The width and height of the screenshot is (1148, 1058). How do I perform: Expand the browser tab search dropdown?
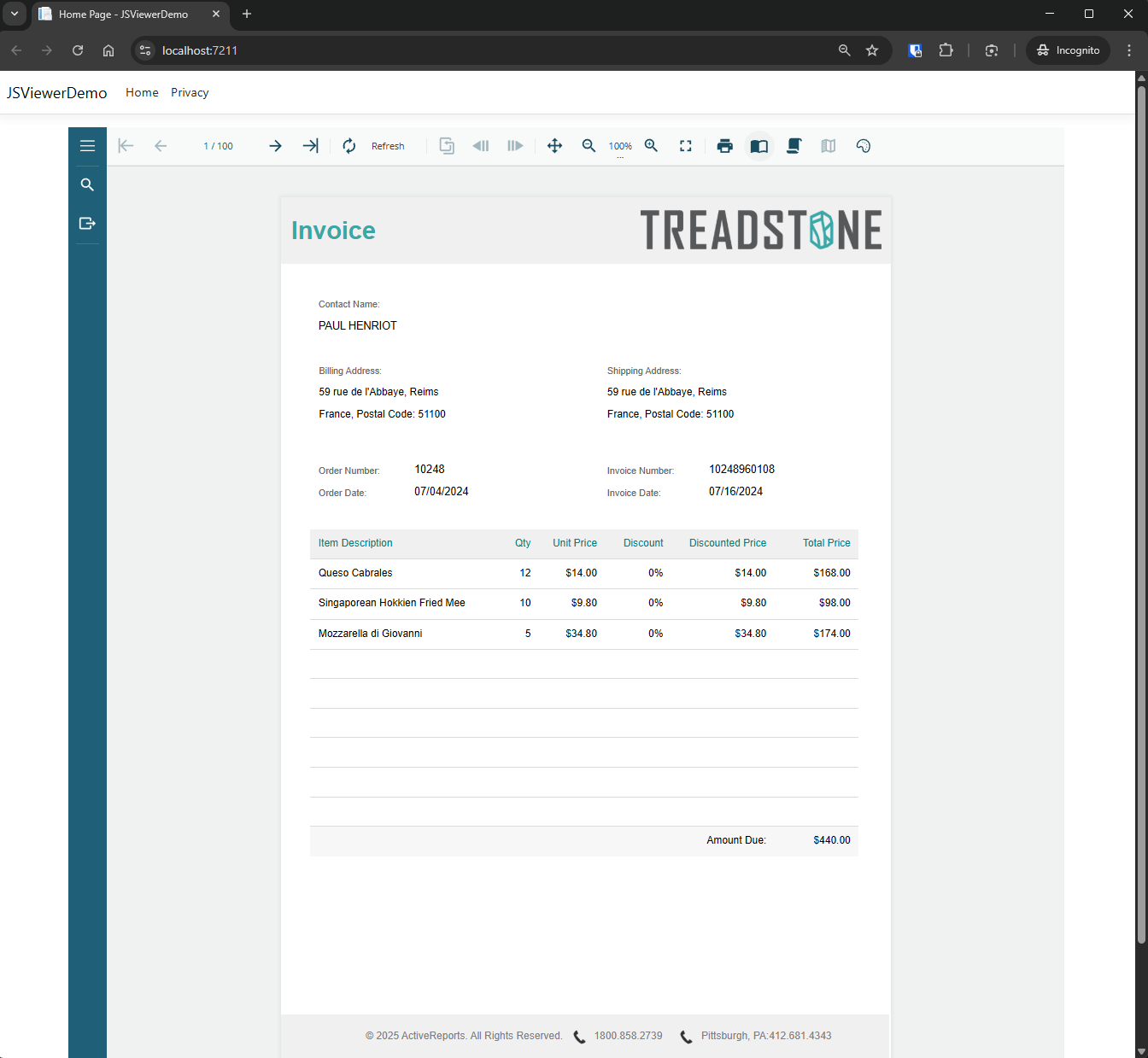pyautogui.click(x=15, y=14)
